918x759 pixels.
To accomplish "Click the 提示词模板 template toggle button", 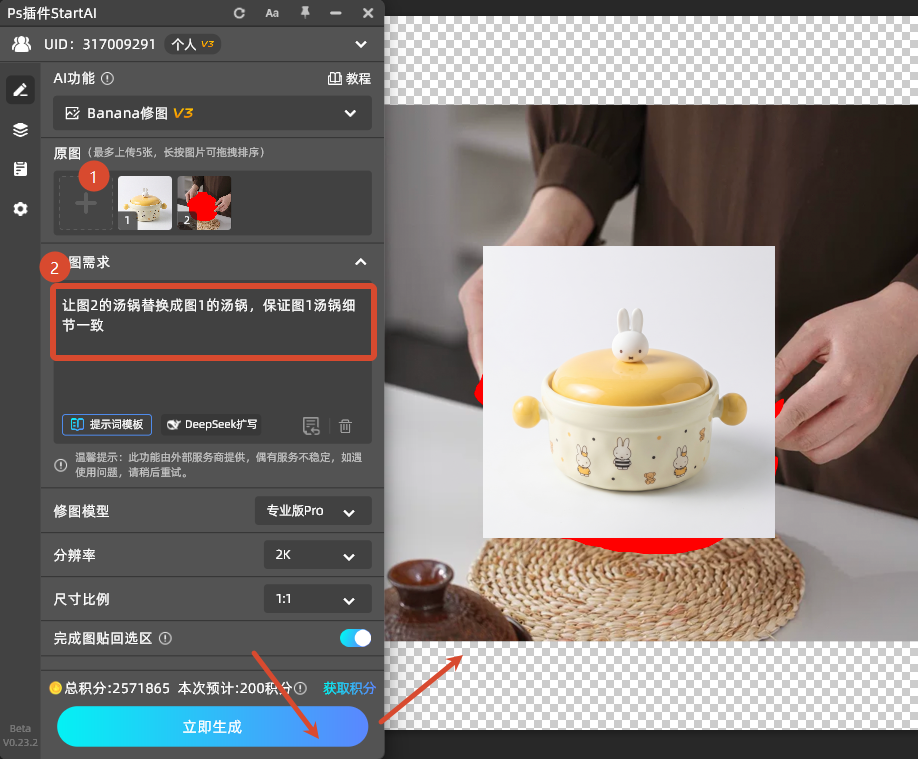I will [x=106, y=424].
